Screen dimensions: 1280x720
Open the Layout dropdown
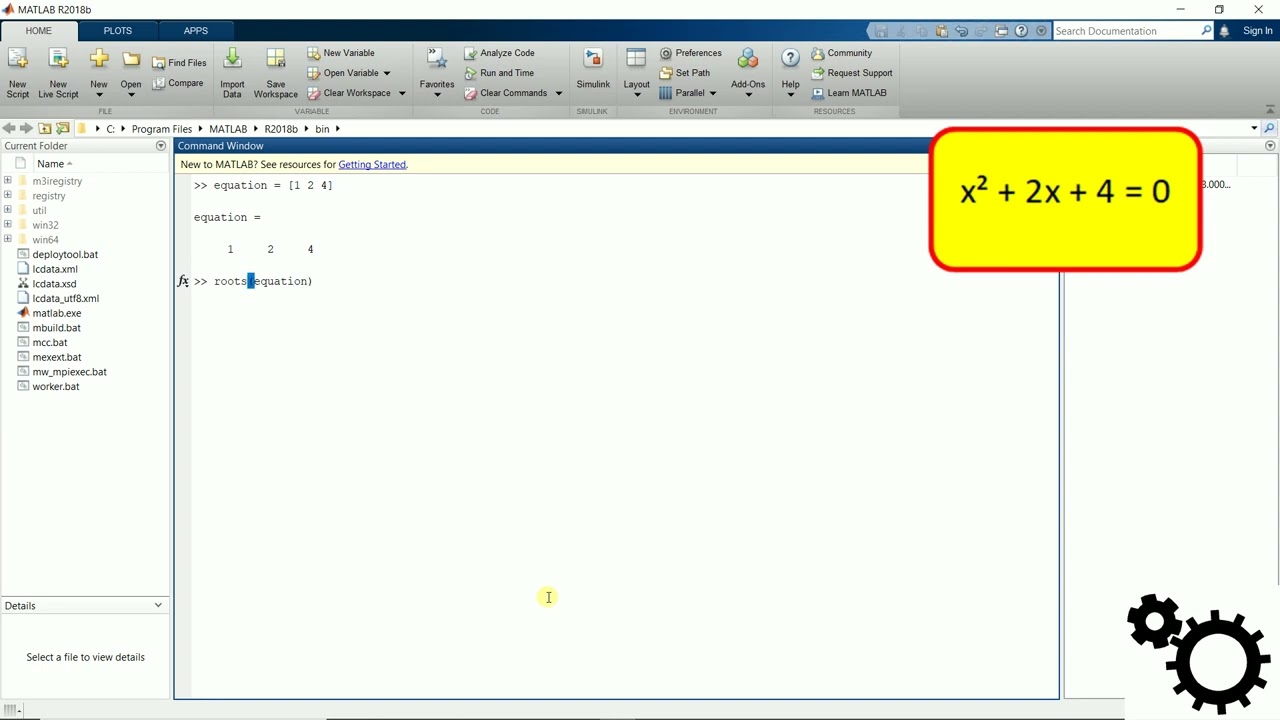point(637,95)
